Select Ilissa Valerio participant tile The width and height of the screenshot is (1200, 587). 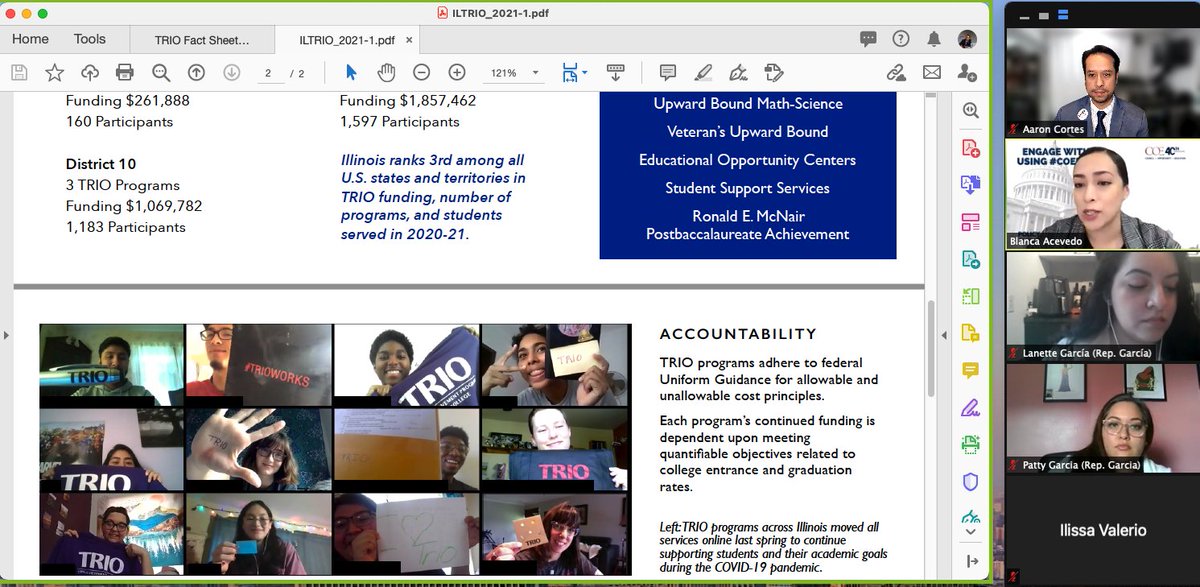(1103, 531)
